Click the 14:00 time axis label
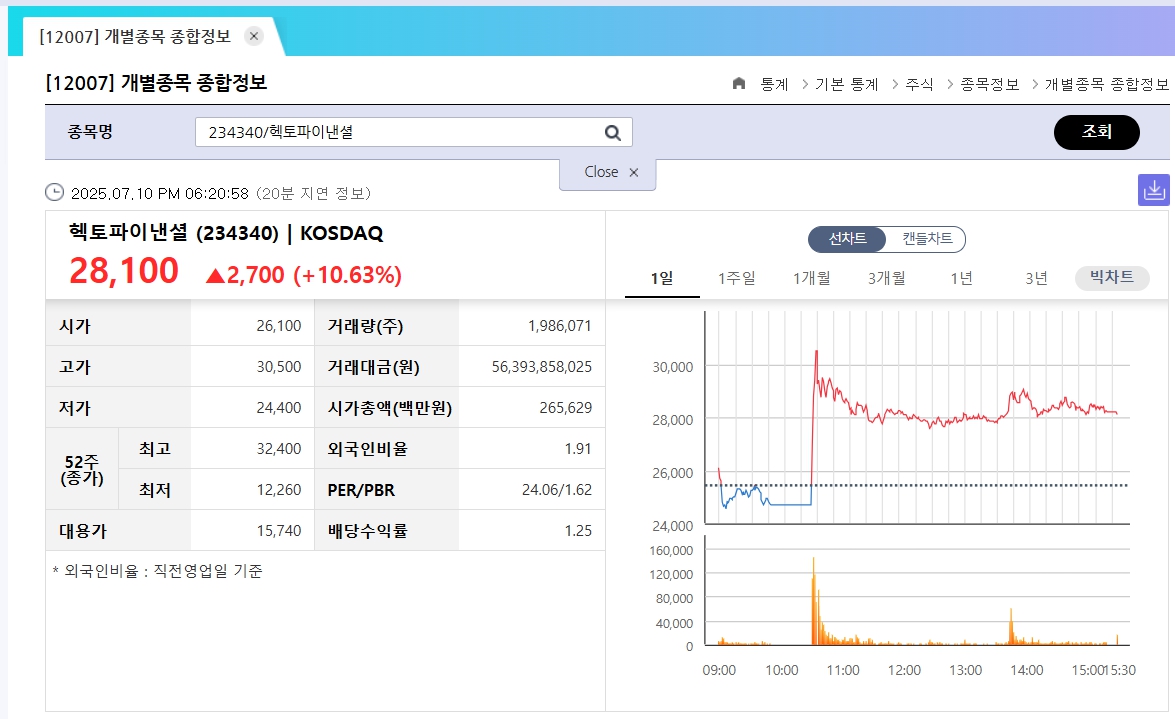The width and height of the screenshot is (1175, 719). pyautogui.click(x=1027, y=670)
